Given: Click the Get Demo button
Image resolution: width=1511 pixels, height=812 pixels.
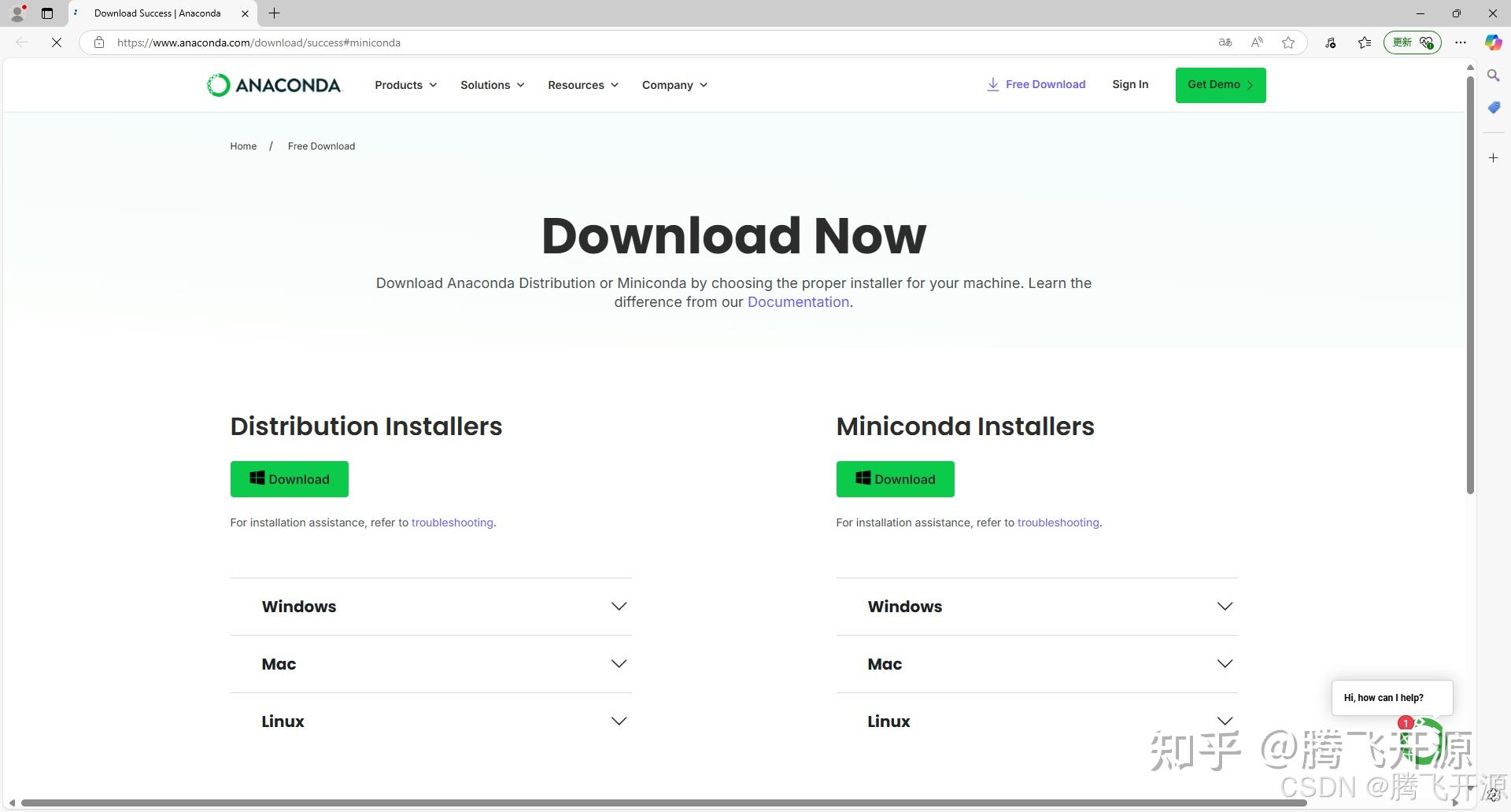Looking at the screenshot, I should (1221, 85).
